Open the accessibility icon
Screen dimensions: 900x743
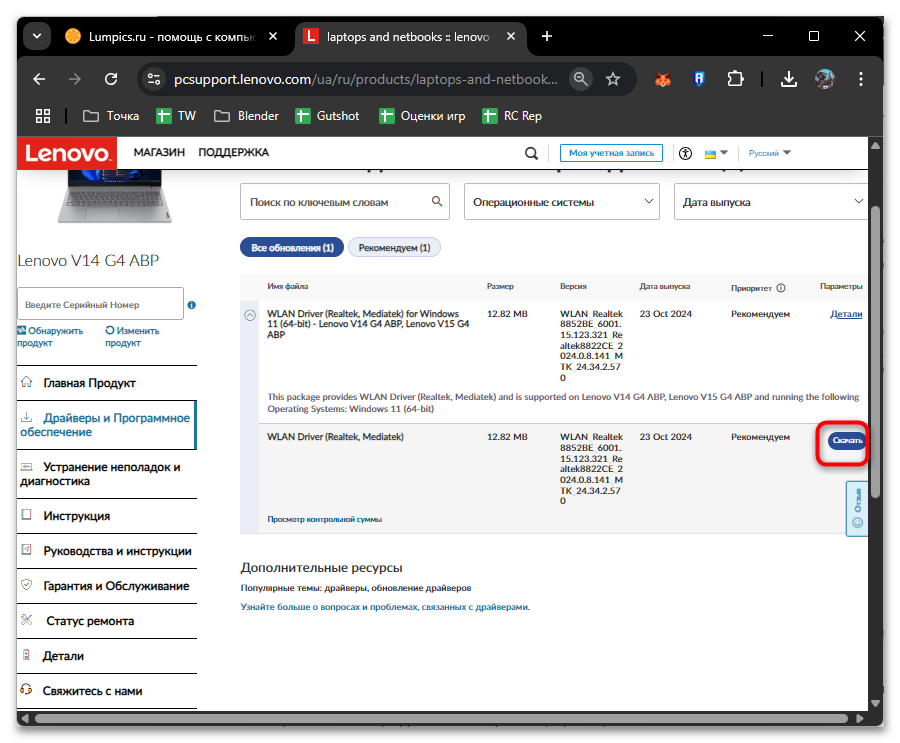685,153
